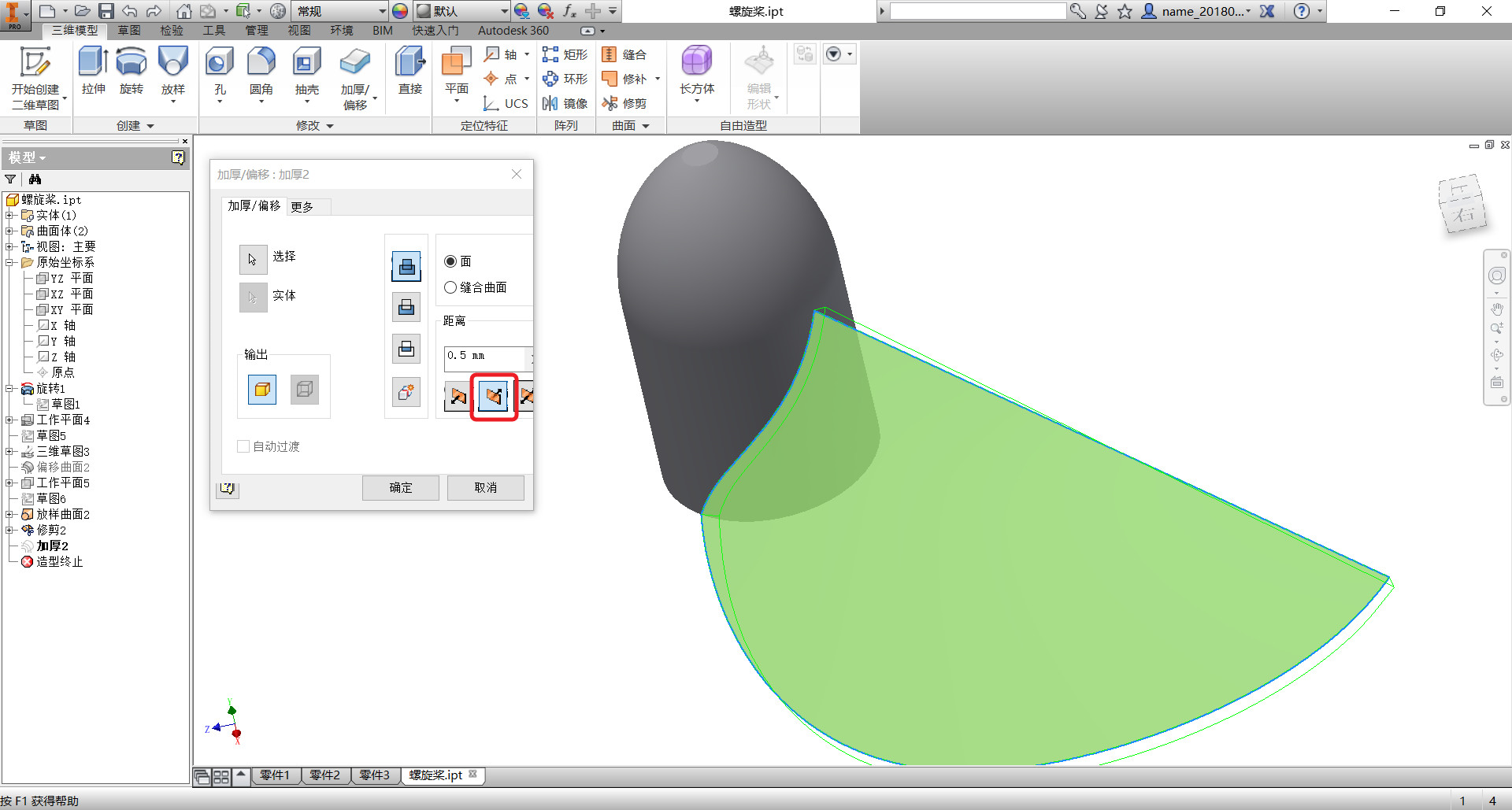This screenshot has height=810, width=1512.
Task: Switch to the 更多 dialog tab
Action: [302, 206]
